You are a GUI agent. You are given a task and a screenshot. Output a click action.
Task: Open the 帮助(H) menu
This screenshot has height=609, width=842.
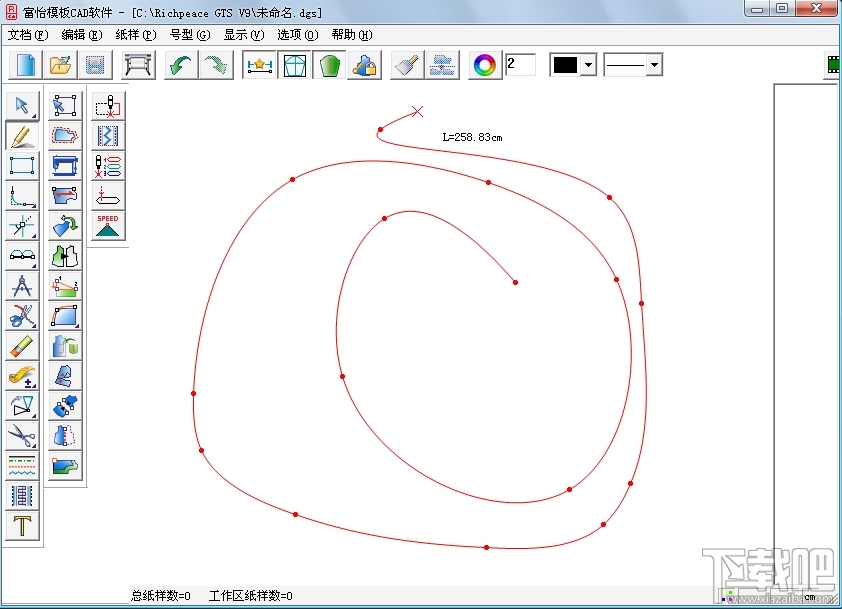(x=352, y=35)
